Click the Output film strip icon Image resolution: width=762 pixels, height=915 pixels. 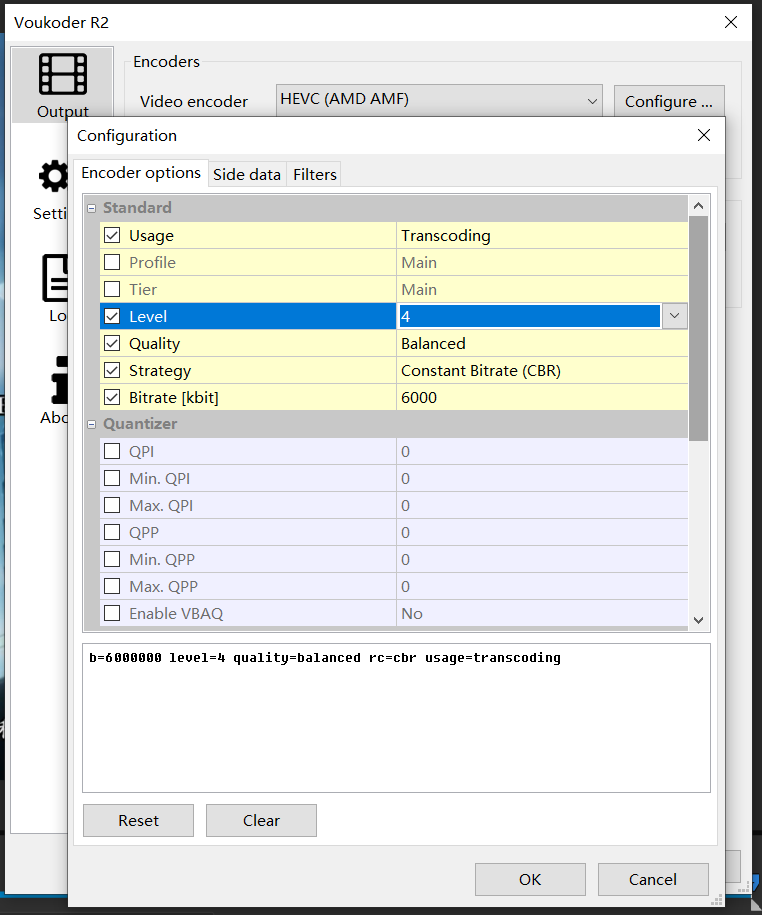tap(62, 75)
